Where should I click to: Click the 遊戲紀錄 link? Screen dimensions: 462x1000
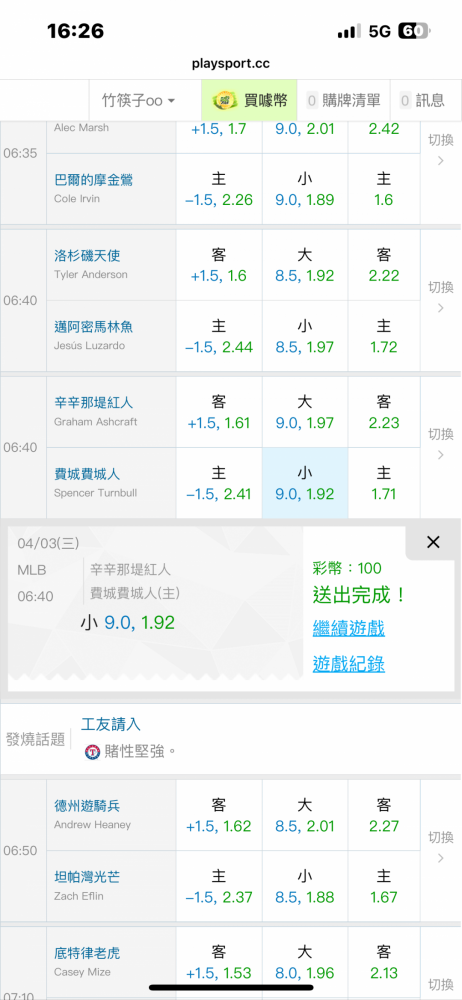coord(349,664)
